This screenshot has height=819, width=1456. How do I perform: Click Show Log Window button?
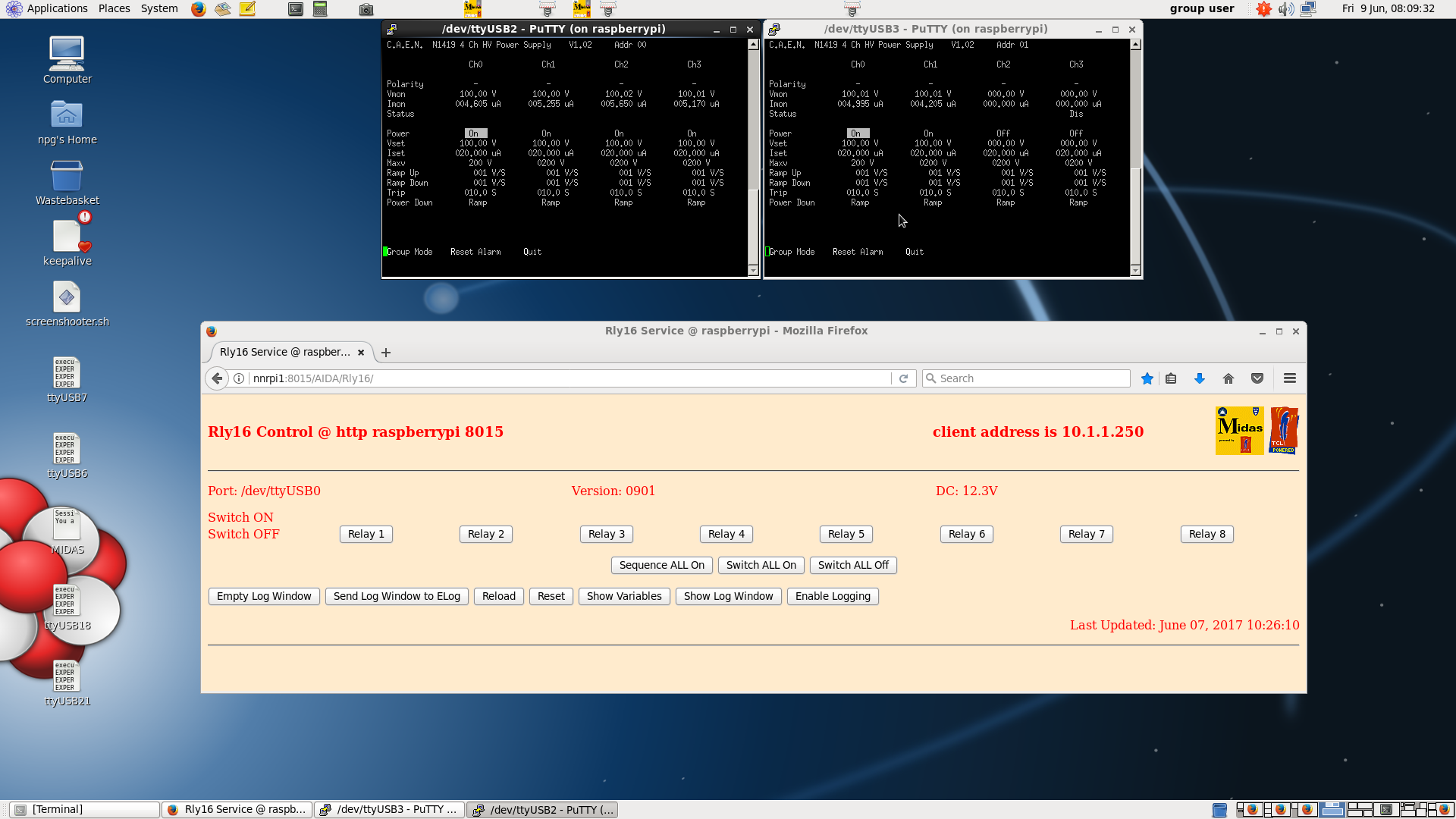tap(728, 596)
